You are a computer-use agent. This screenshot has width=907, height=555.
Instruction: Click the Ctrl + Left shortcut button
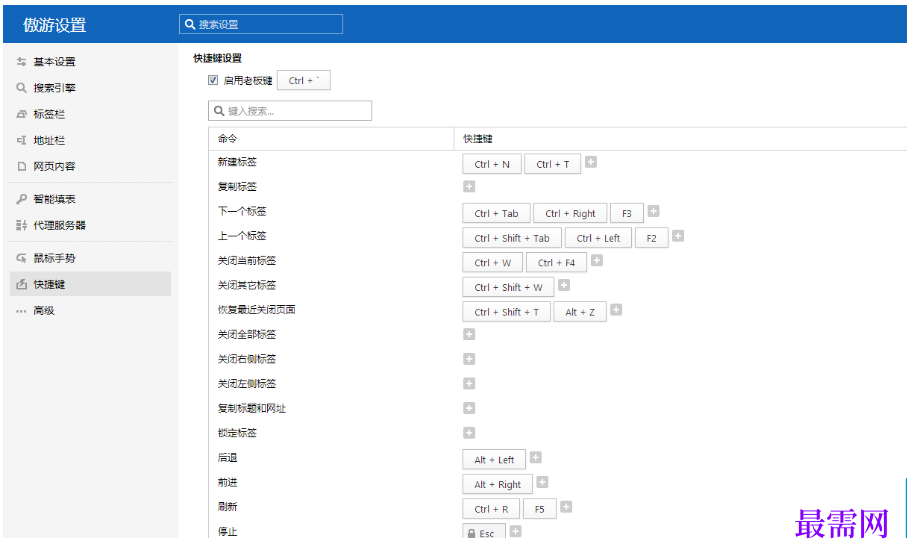[598, 238]
